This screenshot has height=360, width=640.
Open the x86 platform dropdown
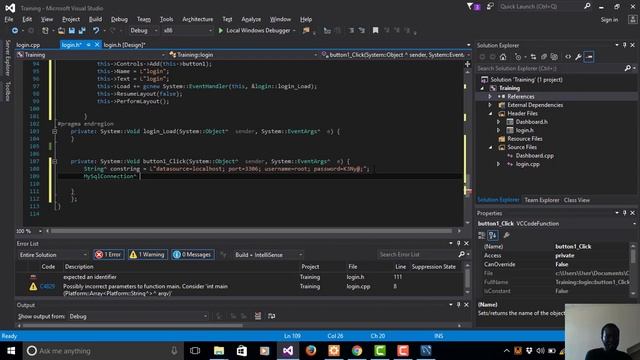pyautogui.click(x=187, y=31)
